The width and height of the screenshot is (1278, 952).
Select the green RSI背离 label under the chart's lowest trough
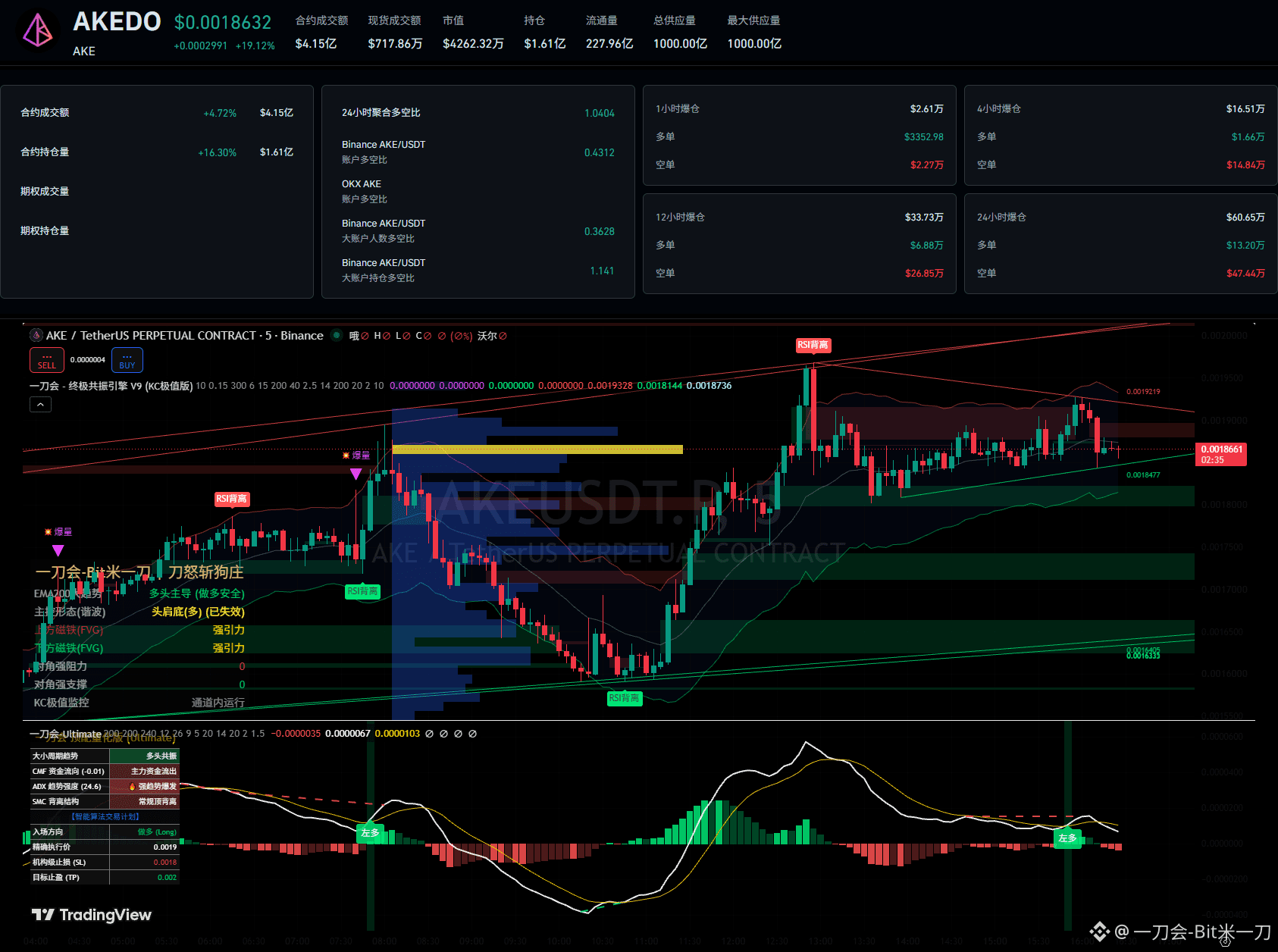point(625,698)
